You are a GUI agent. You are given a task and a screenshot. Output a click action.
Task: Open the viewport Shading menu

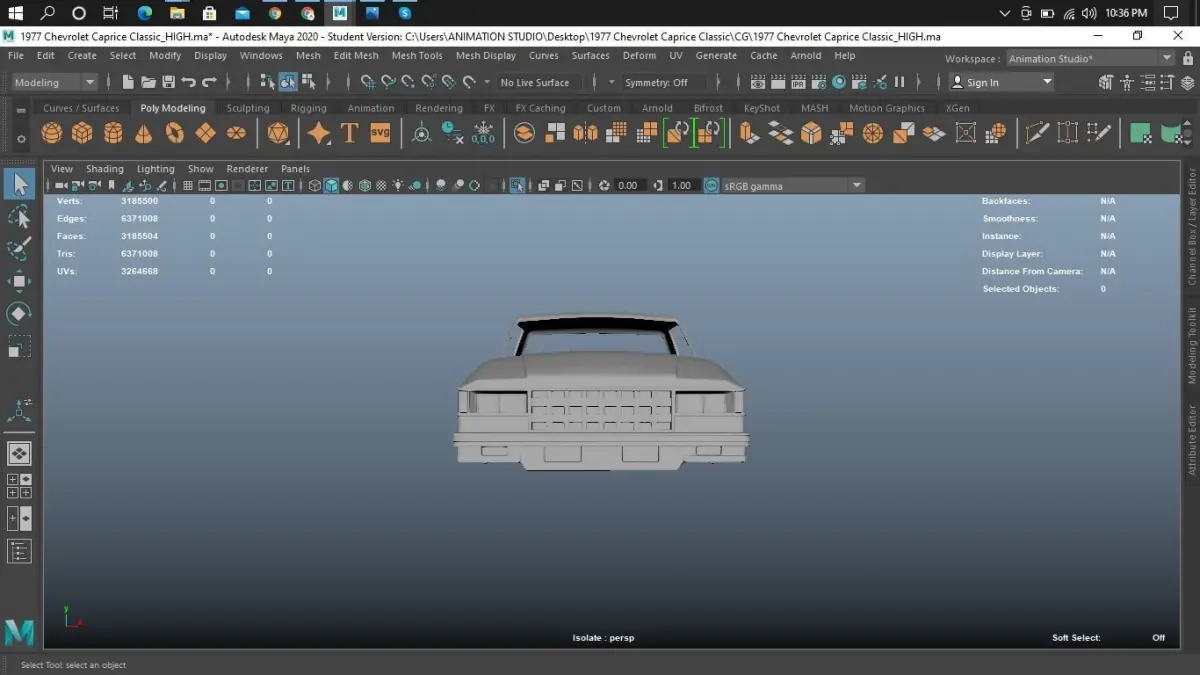[x=105, y=169]
